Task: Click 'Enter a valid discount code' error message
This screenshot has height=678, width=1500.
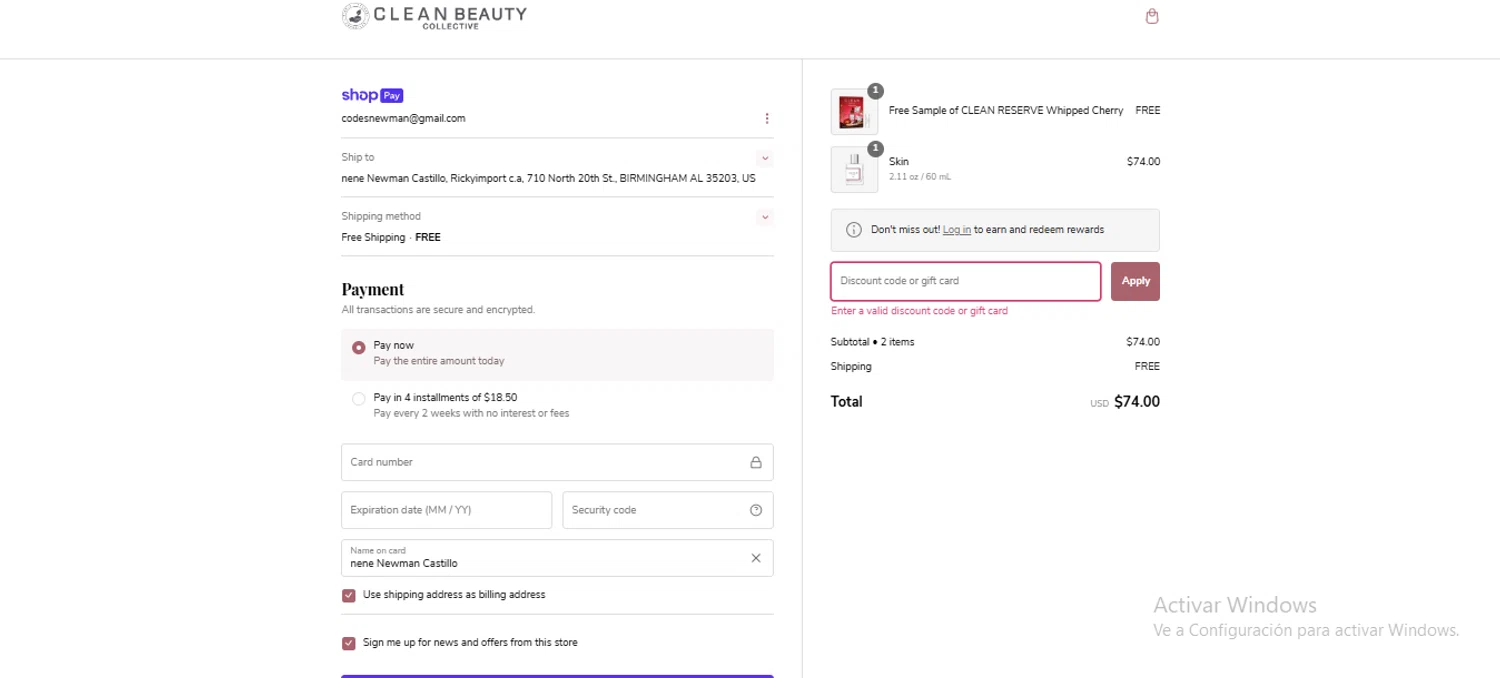Action: (x=919, y=311)
